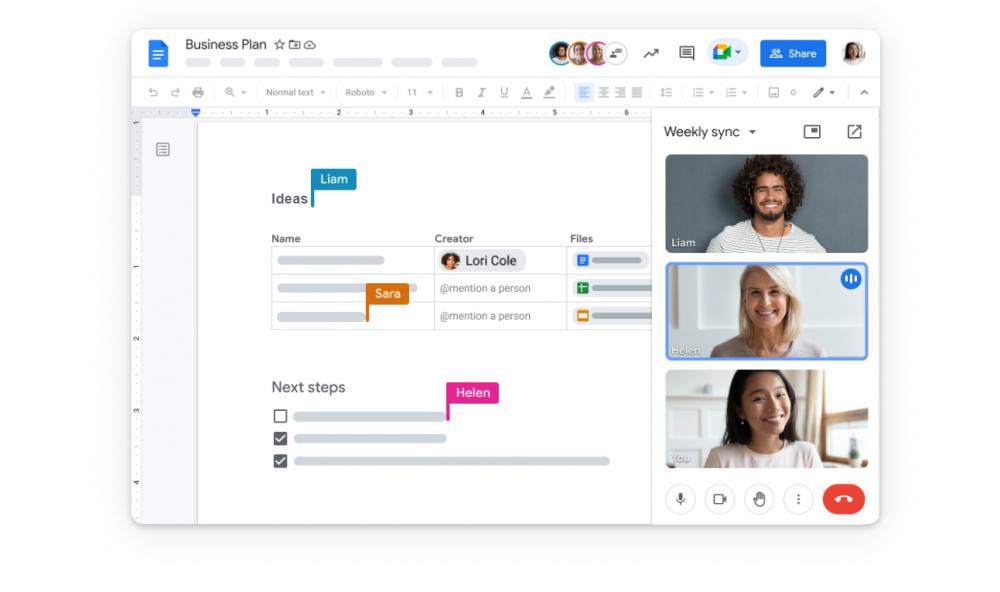Show chat from collaborators icon
Image resolution: width=1000 pixels, height=592 pixels.
click(x=616, y=54)
